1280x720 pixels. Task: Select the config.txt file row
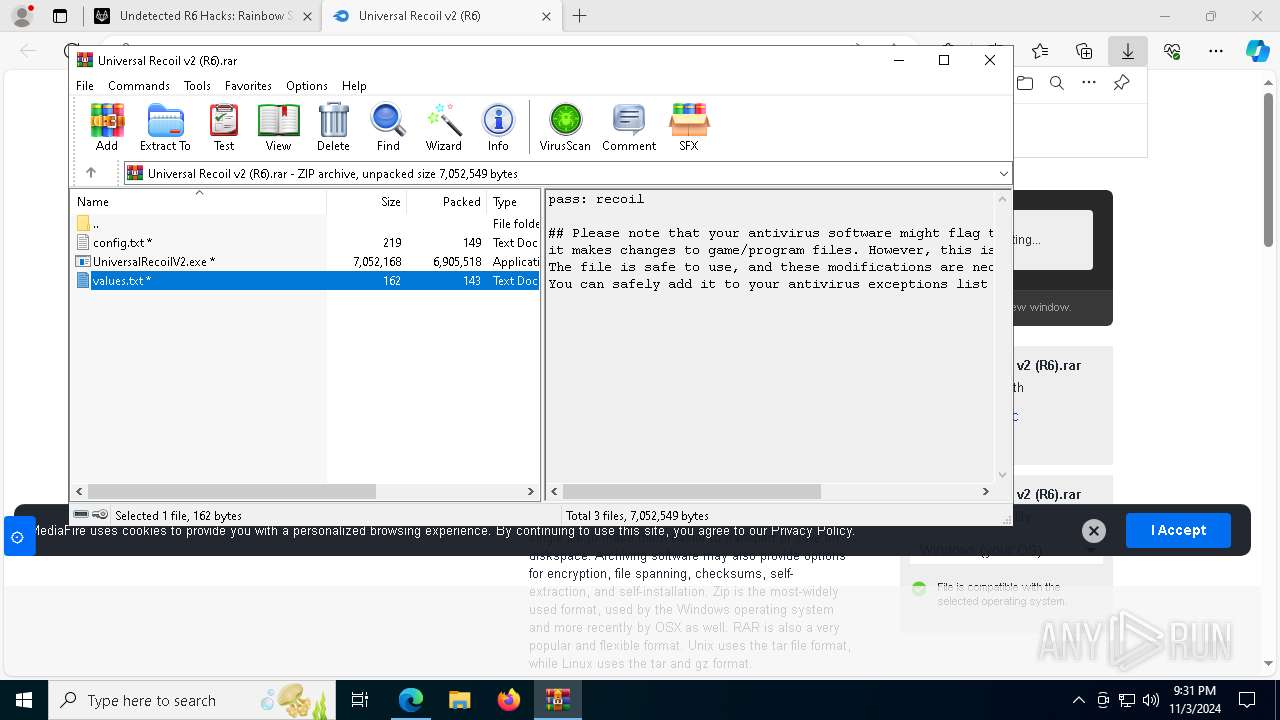306,242
